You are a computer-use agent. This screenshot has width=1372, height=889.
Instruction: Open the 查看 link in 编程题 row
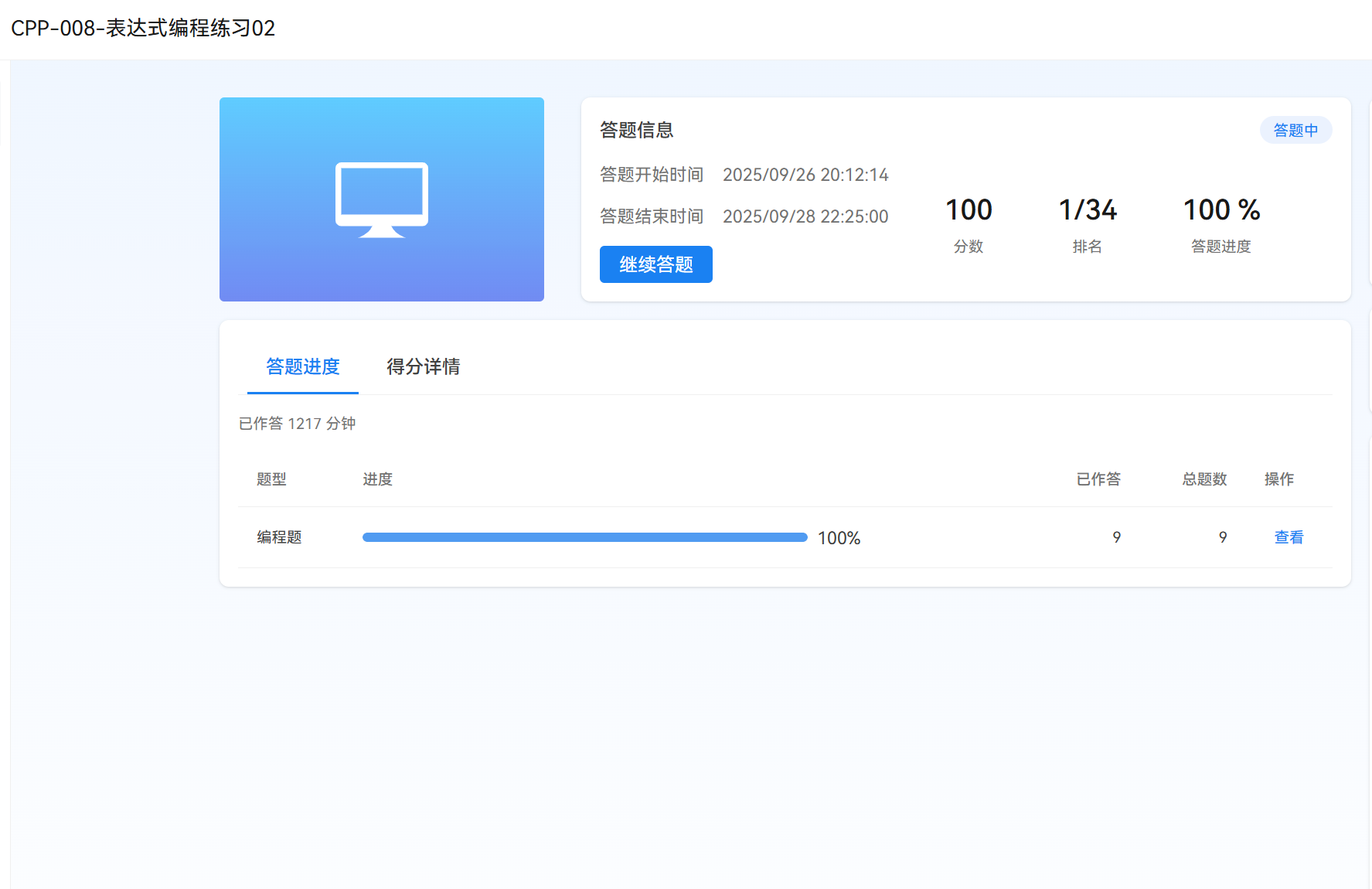click(1289, 537)
